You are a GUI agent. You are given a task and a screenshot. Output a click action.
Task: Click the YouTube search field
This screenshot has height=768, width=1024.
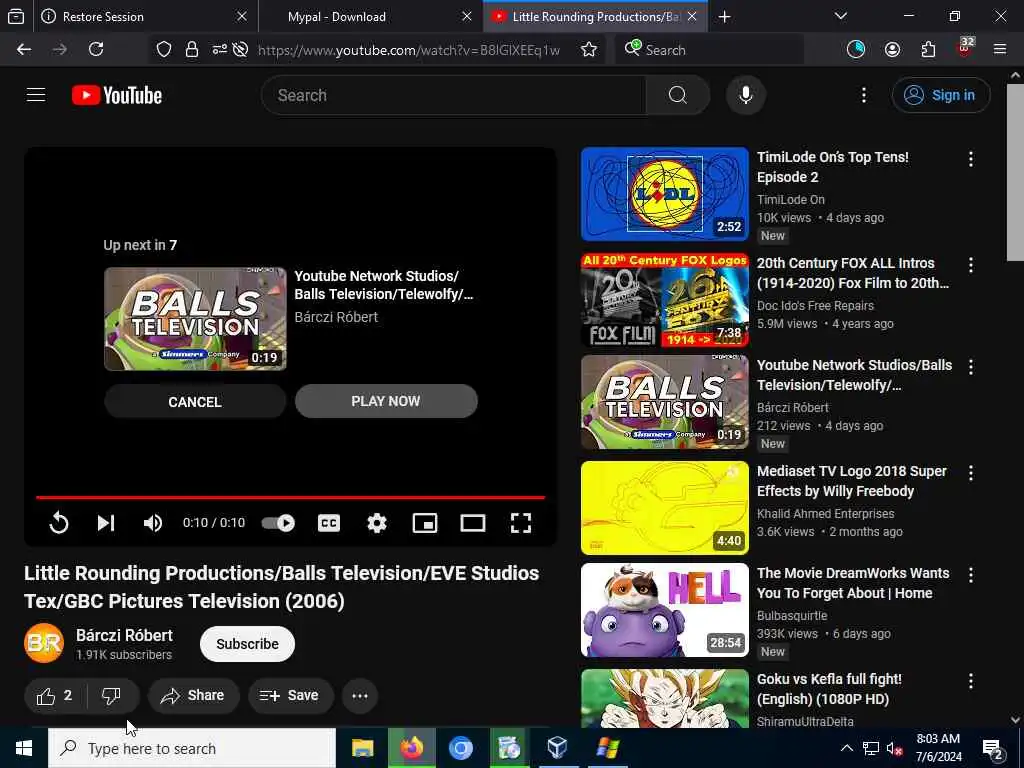click(454, 95)
